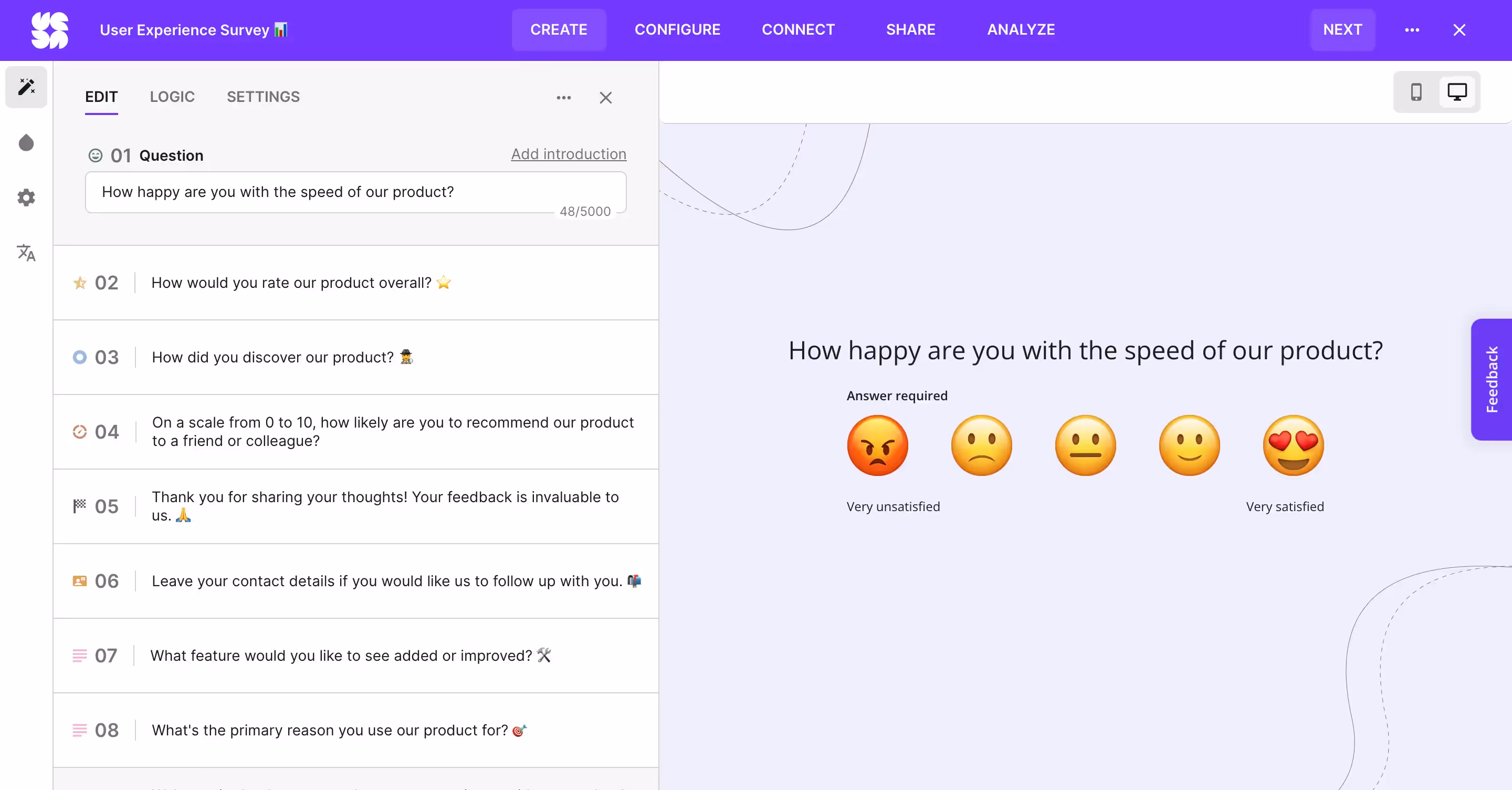Select question 03 How did you discover
The width and height of the screenshot is (1512, 790).
(356, 357)
